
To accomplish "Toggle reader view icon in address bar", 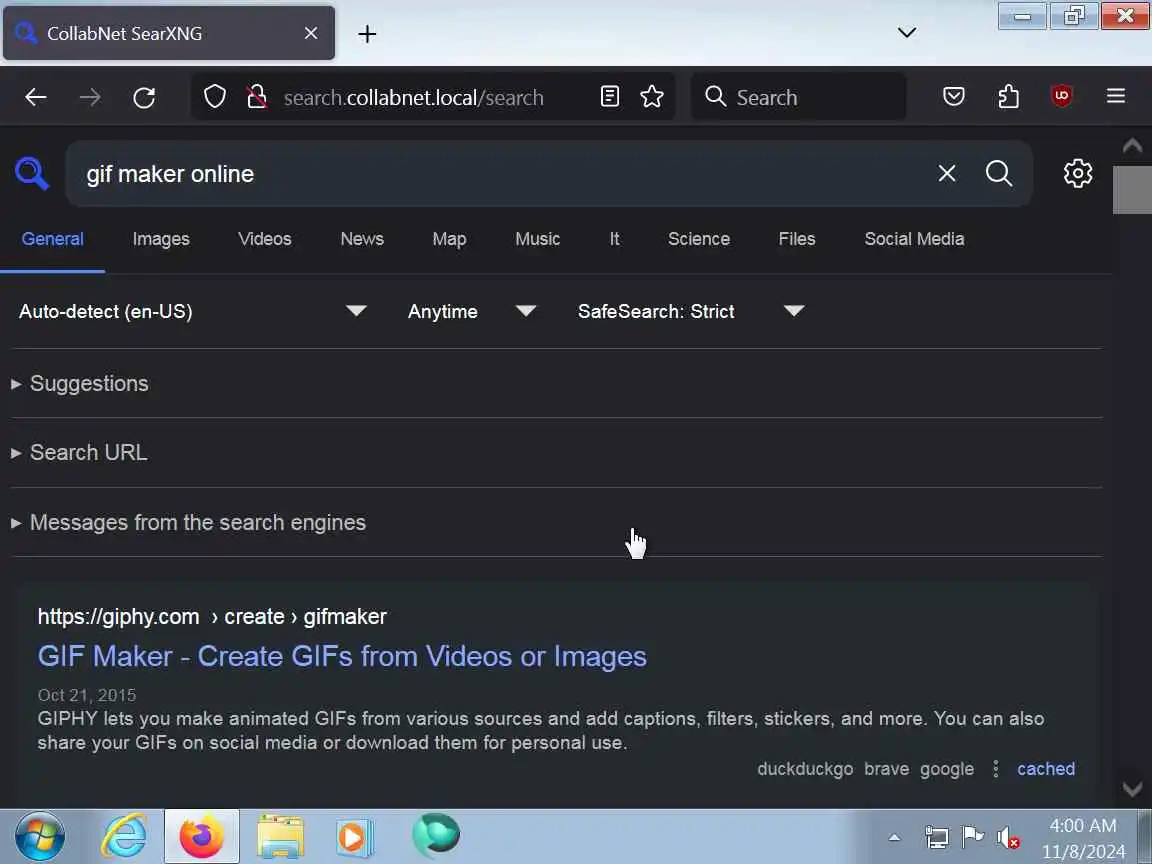I will click(610, 96).
